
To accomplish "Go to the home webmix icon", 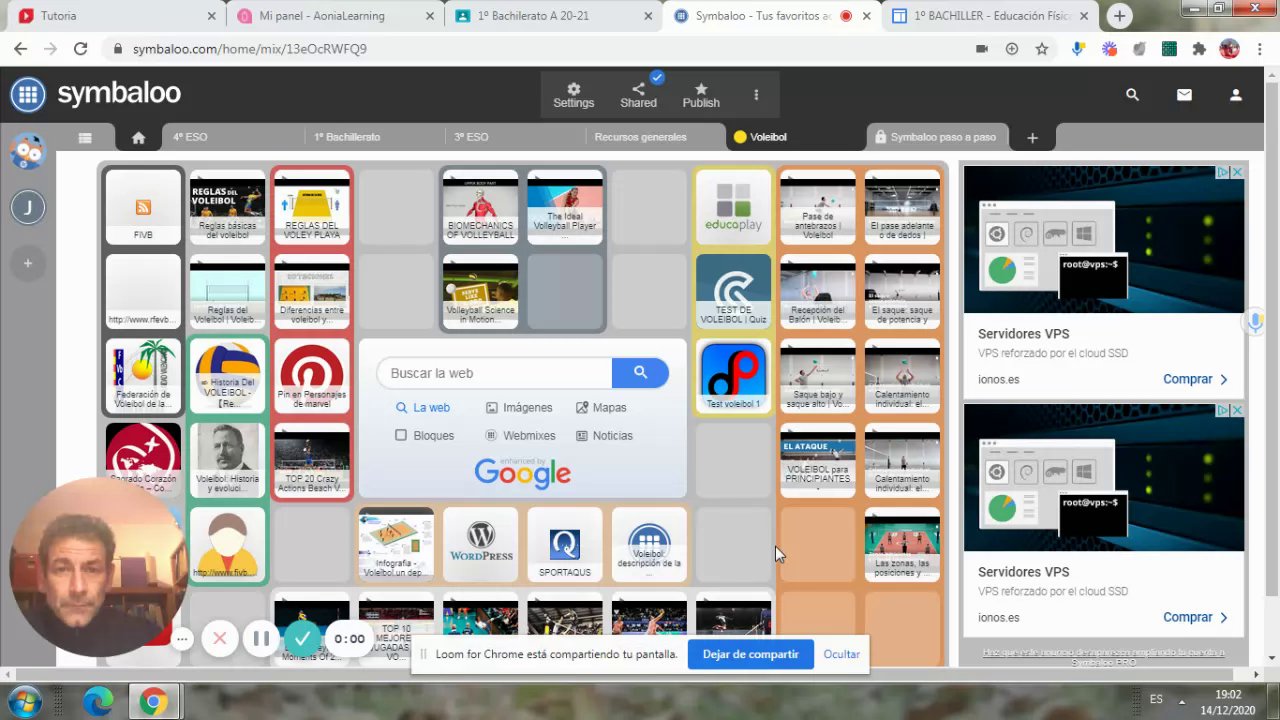I will 139,137.
